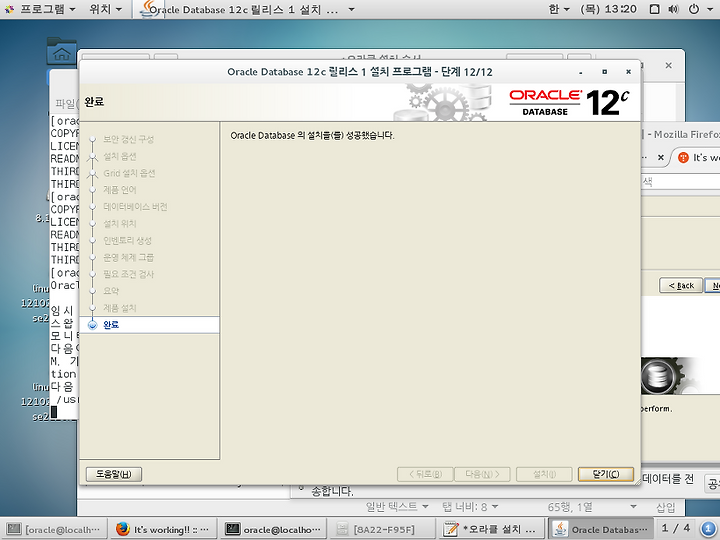Open the 탭 너비: 8 dropdown in editor
Image resolution: width=720 pixels, height=540 pixels.
click(470, 506)
